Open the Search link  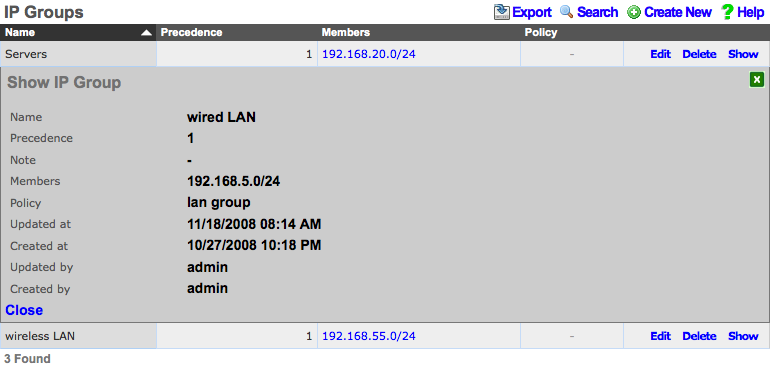coord(597,12)
